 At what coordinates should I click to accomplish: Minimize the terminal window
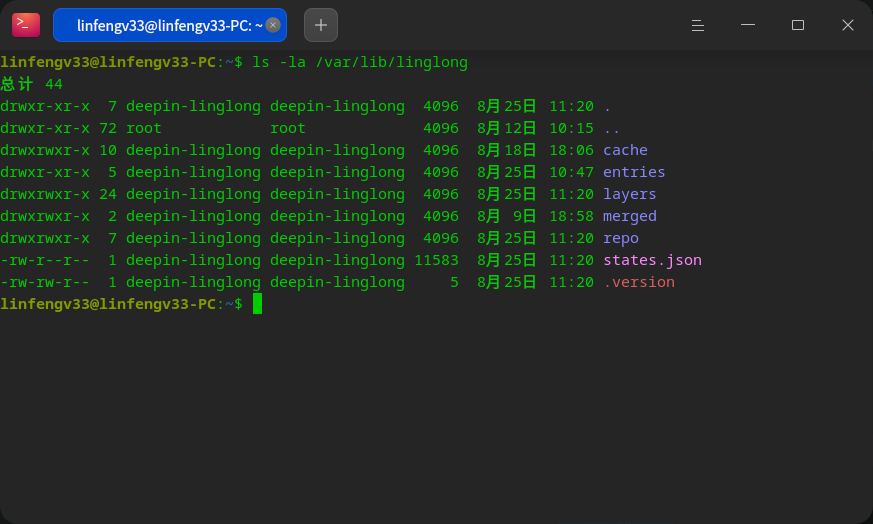(748, 25)
